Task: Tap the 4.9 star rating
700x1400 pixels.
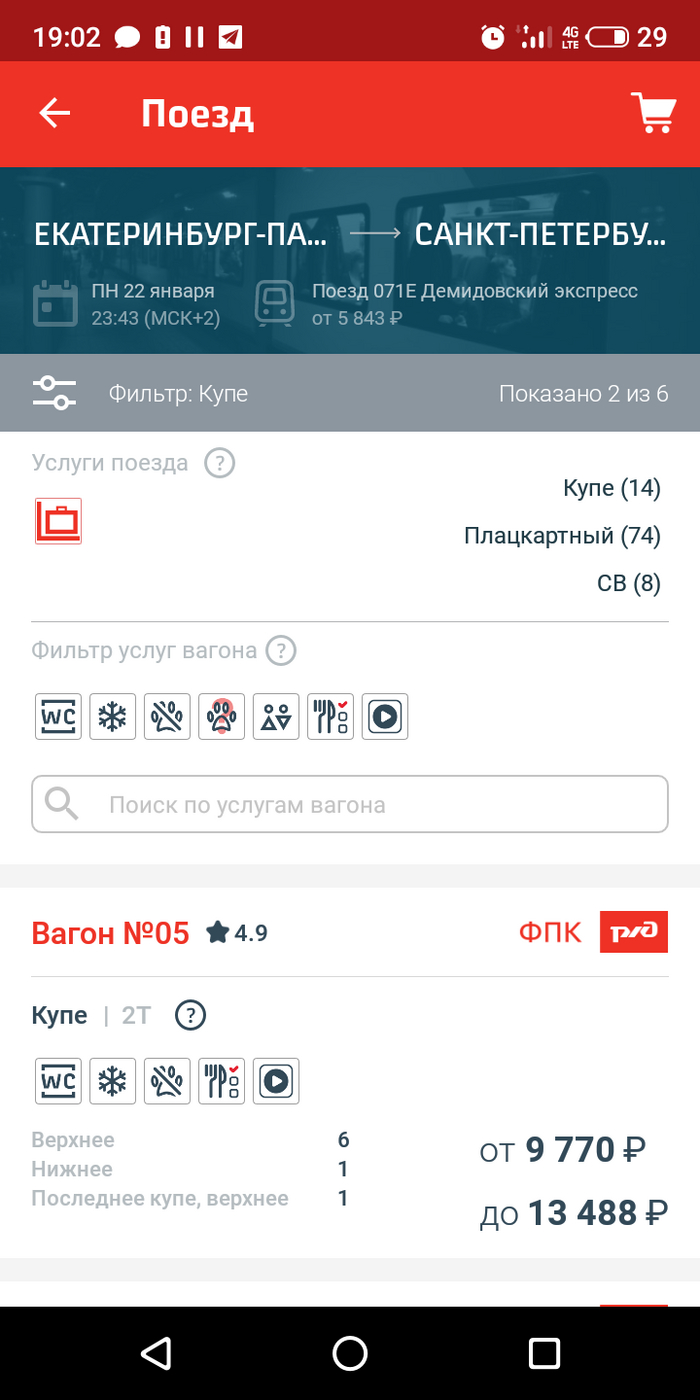Action: pos(237,933)
